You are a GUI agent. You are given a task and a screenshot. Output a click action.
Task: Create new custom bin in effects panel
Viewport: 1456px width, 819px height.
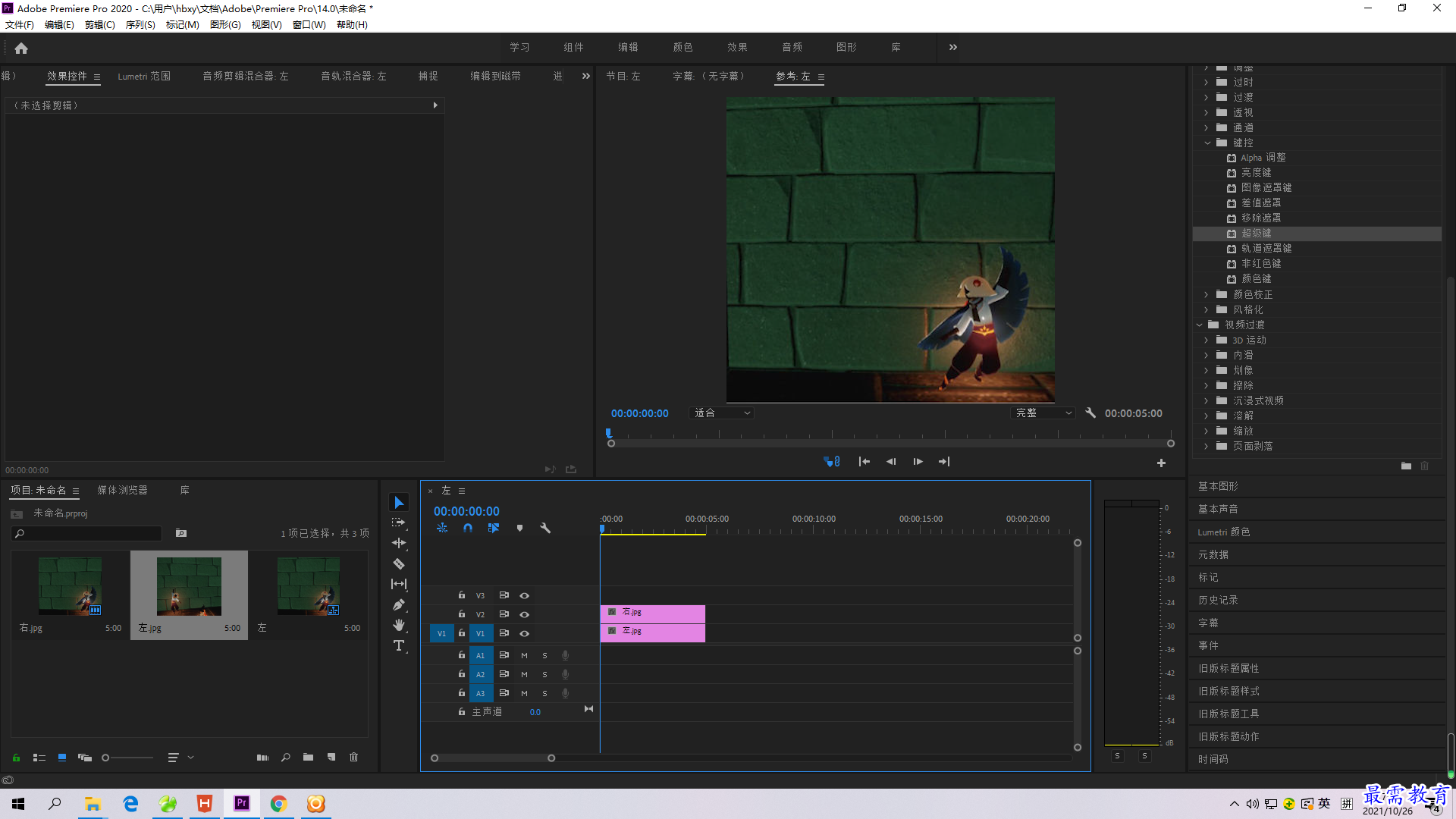(1406, 466)
